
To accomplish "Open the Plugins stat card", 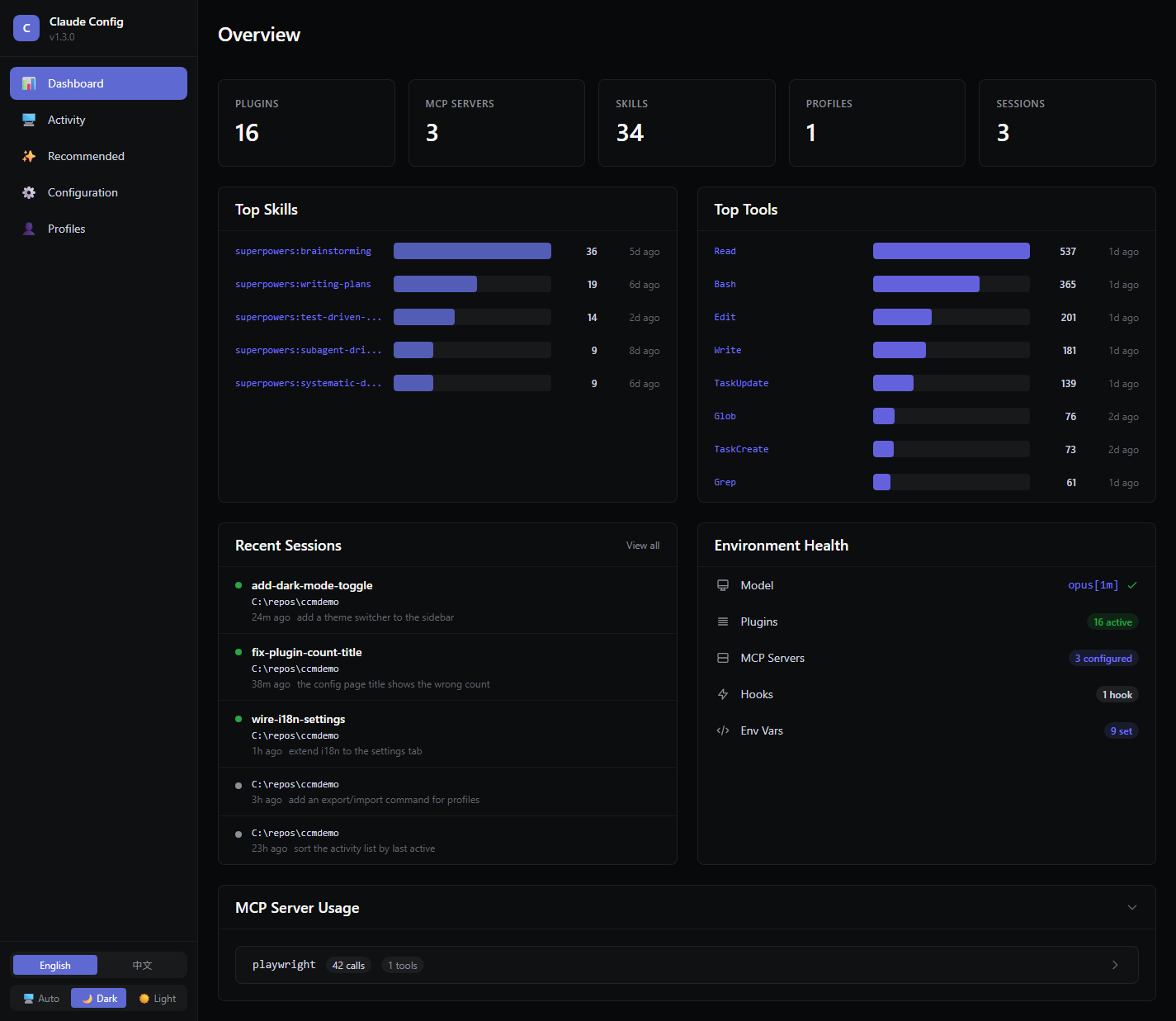I will click(306, 123).
